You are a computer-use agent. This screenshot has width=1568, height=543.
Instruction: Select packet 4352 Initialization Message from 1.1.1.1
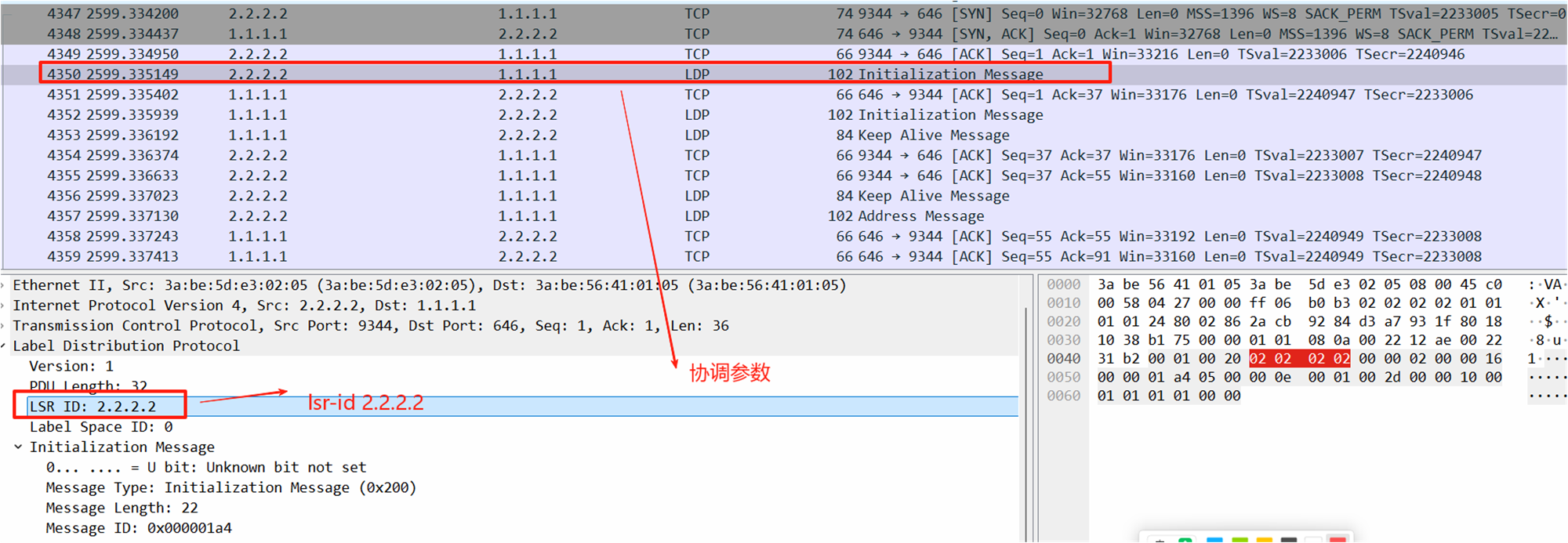[784, 115]
